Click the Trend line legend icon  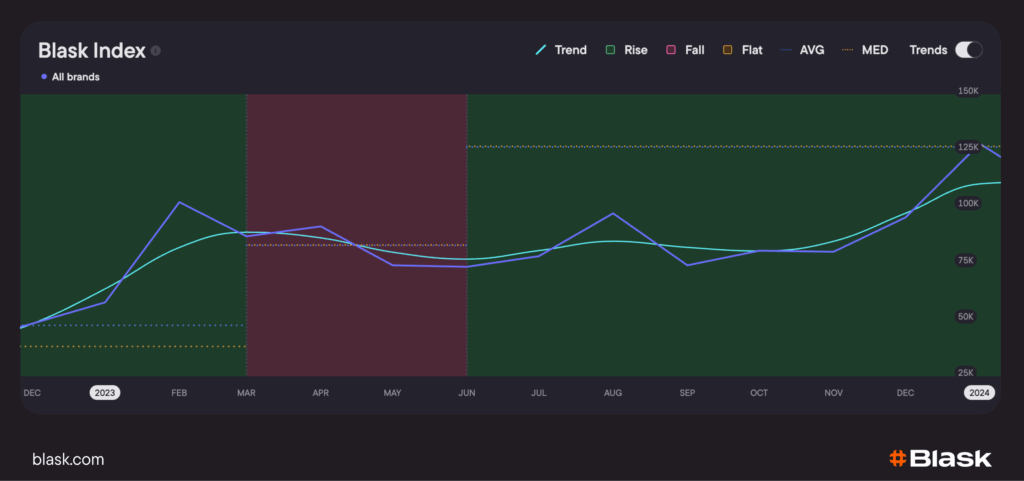542,50
